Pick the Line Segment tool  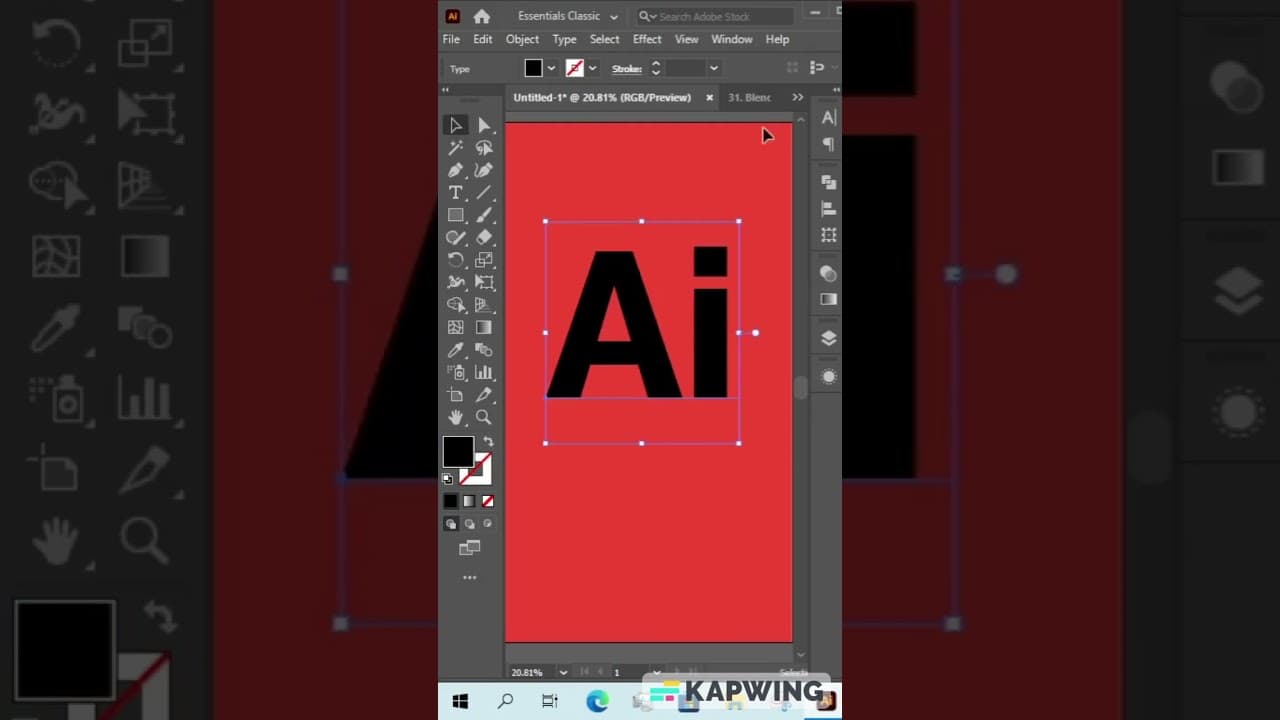click(484, 192)
